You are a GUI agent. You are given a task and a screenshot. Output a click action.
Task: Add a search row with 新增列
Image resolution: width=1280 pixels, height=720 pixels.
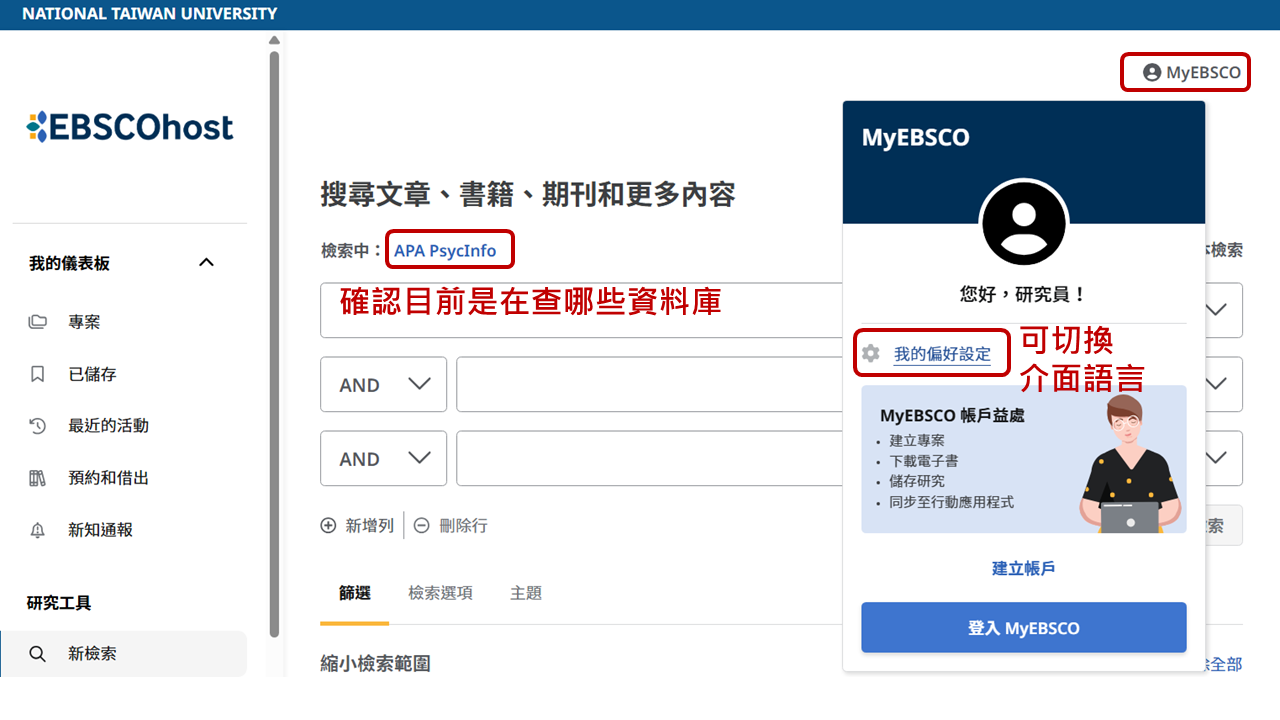(357, 525)
